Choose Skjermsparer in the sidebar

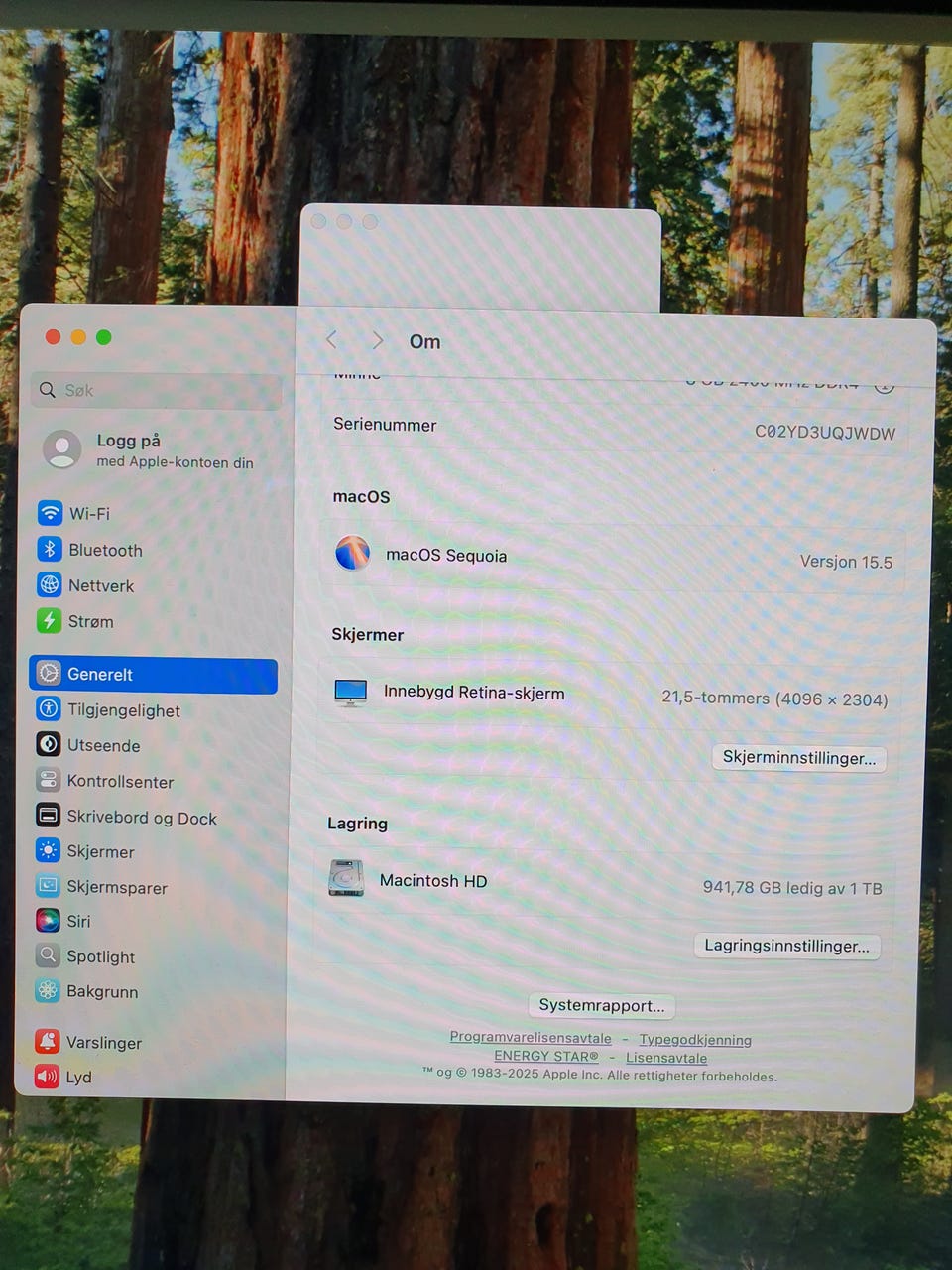[117, 887]
